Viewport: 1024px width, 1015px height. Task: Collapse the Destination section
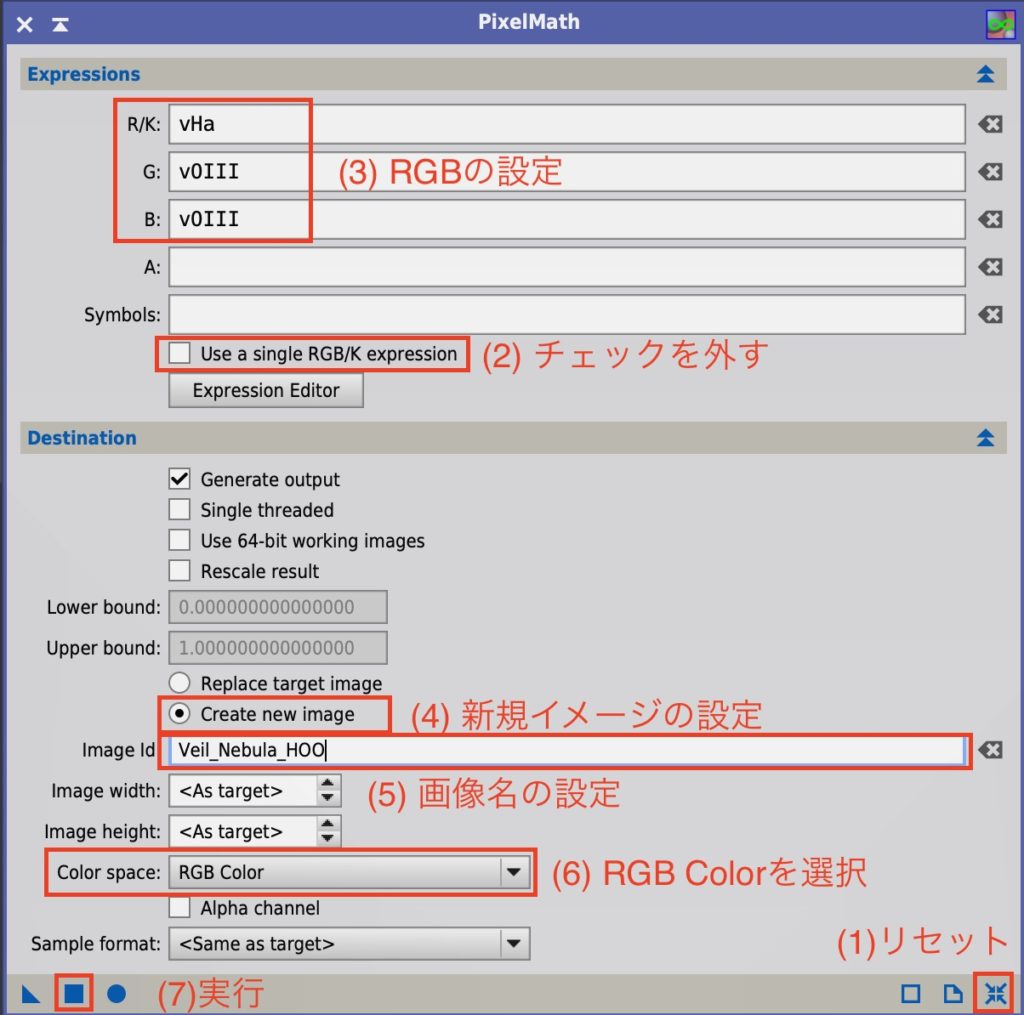point(985,438)
